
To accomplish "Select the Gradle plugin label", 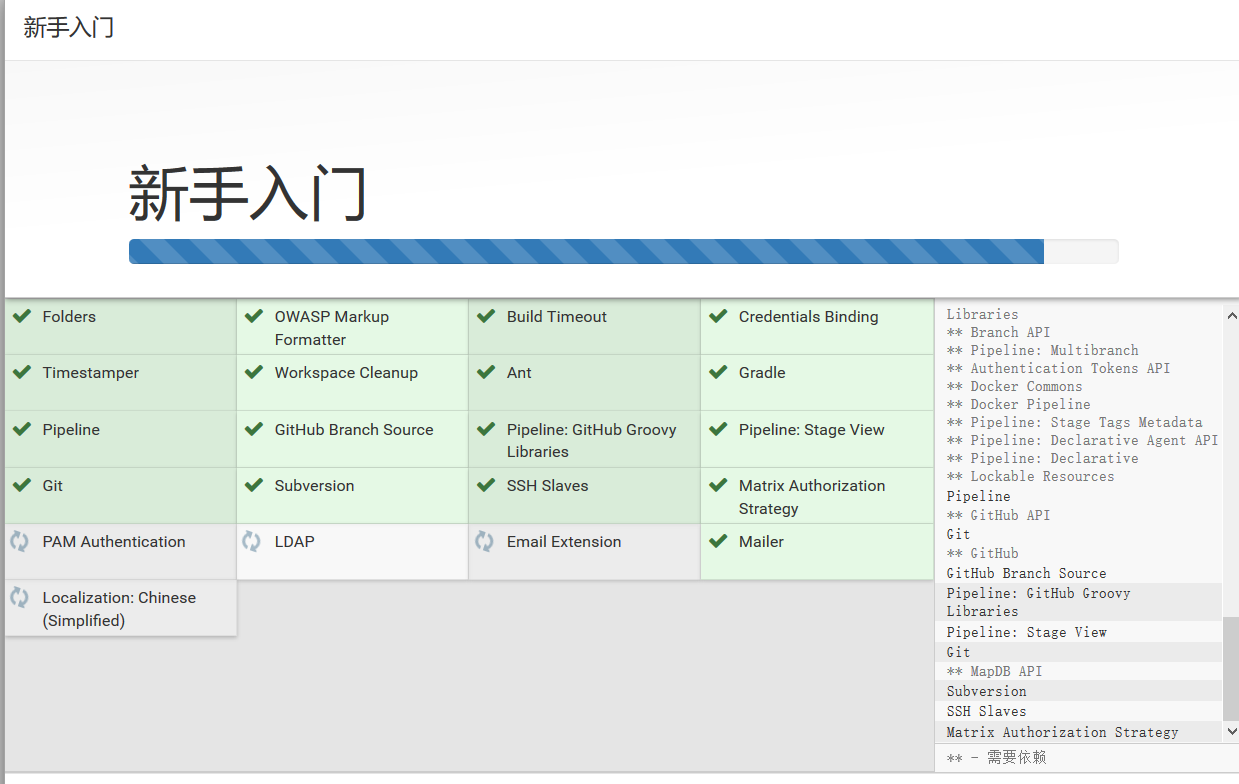I will [x=762, y=372].
